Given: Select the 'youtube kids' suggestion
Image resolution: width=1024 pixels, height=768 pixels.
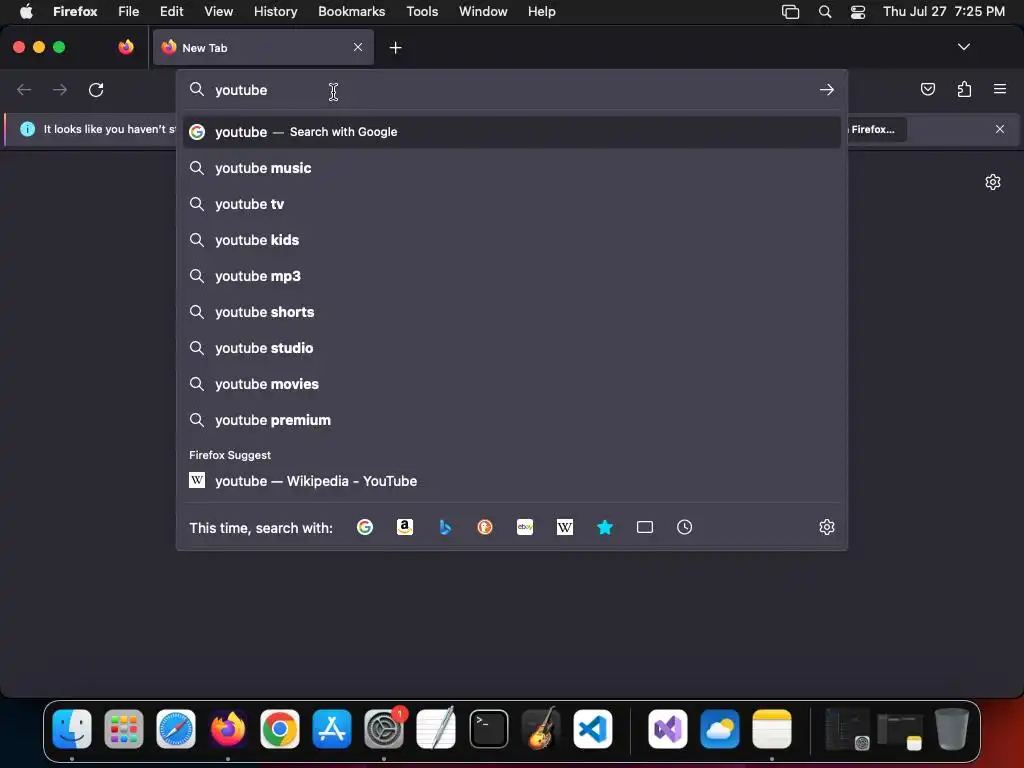Looking at the screenshot, I should coord(512,240).
